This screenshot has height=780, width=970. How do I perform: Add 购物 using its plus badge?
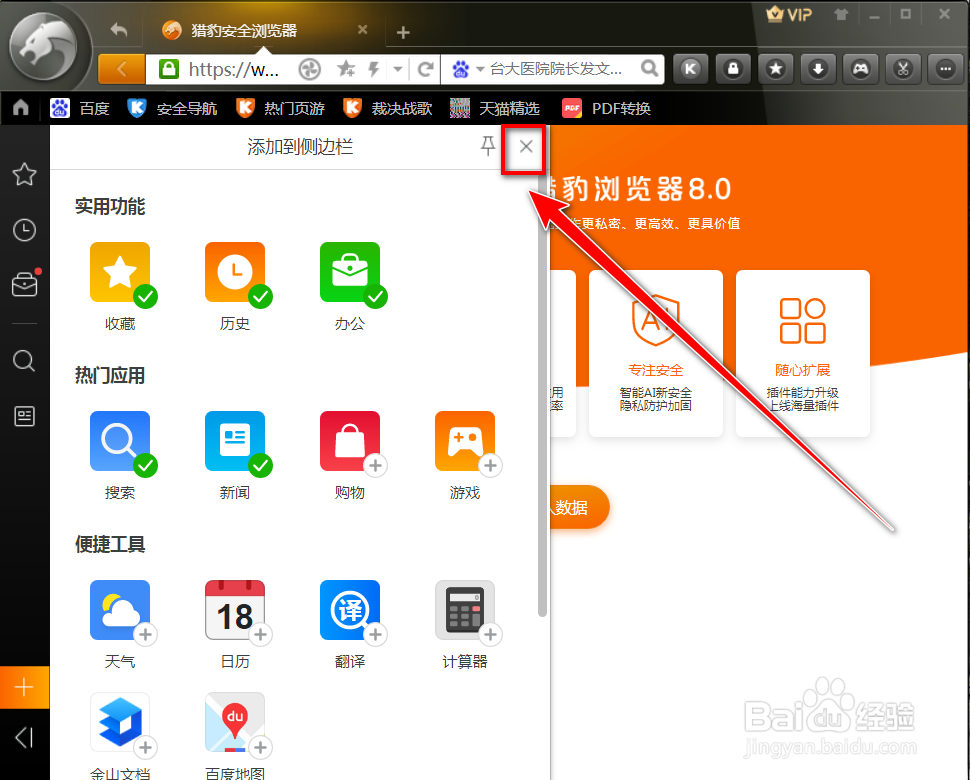376,466
